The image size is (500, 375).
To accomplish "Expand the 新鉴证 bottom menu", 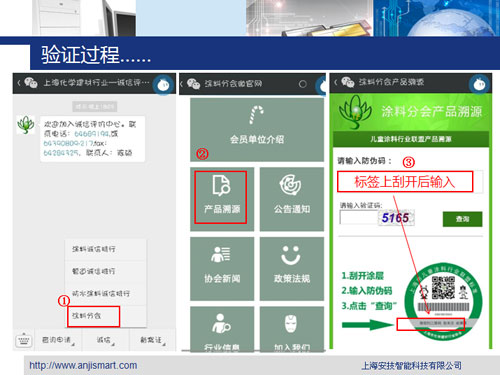I will [x=152, y=340].
